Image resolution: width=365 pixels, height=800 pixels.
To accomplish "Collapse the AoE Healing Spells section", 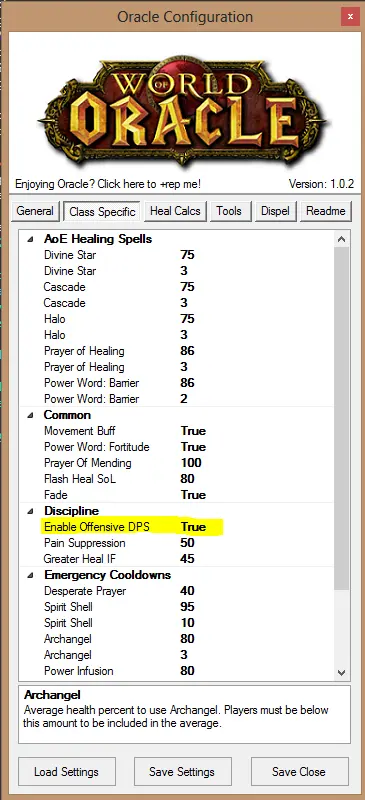I will coord(32,239).
